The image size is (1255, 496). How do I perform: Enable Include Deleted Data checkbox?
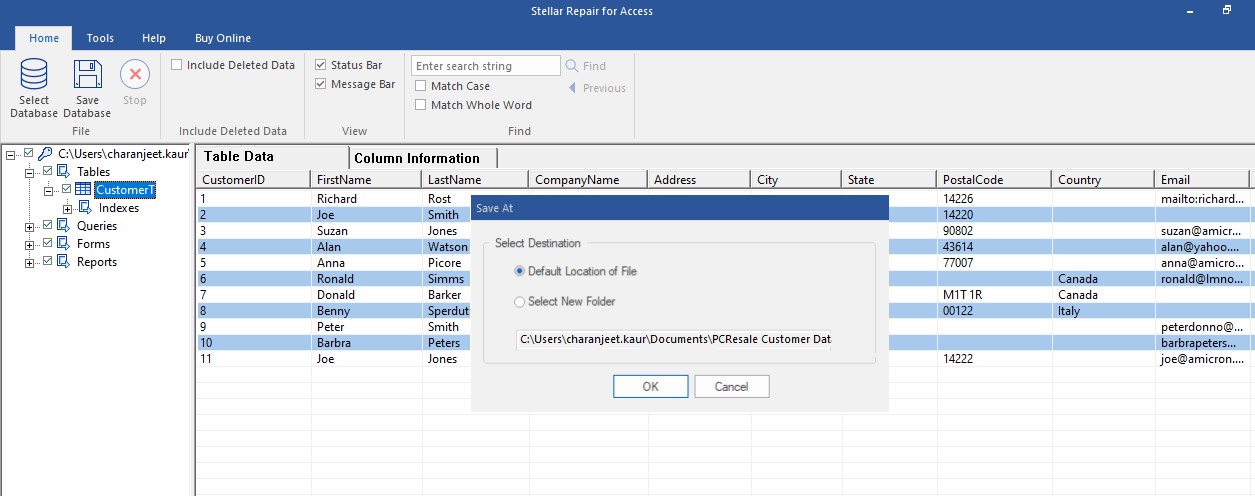click(177, 65)
